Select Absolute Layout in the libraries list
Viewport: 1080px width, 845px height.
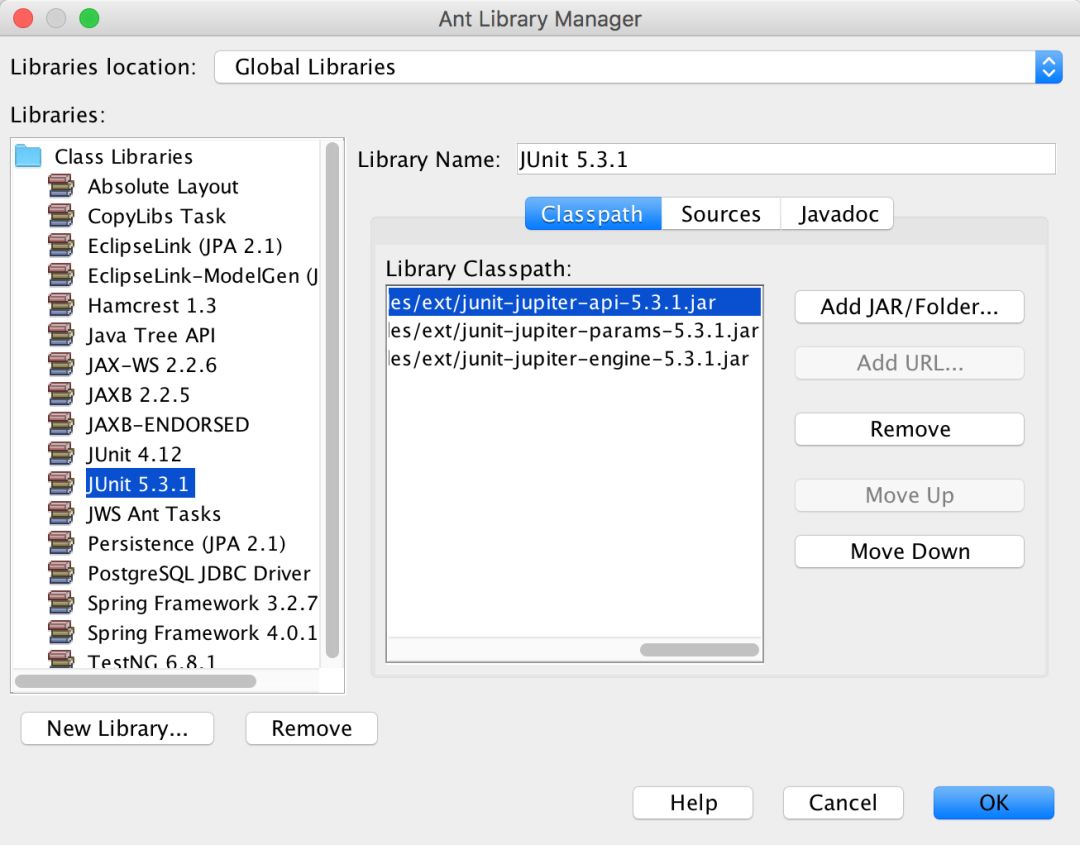pyautogui.click(x=163, y=187)
